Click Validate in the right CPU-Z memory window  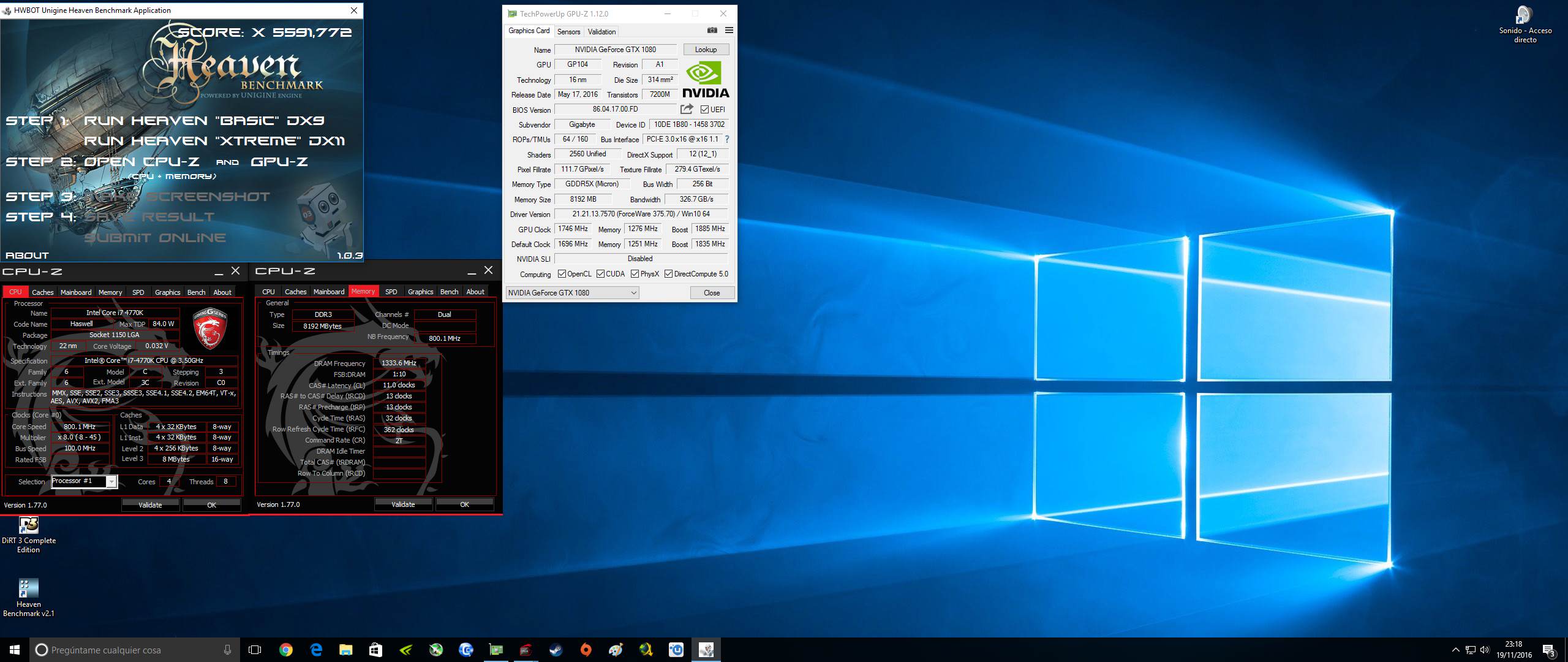point(403,504)
